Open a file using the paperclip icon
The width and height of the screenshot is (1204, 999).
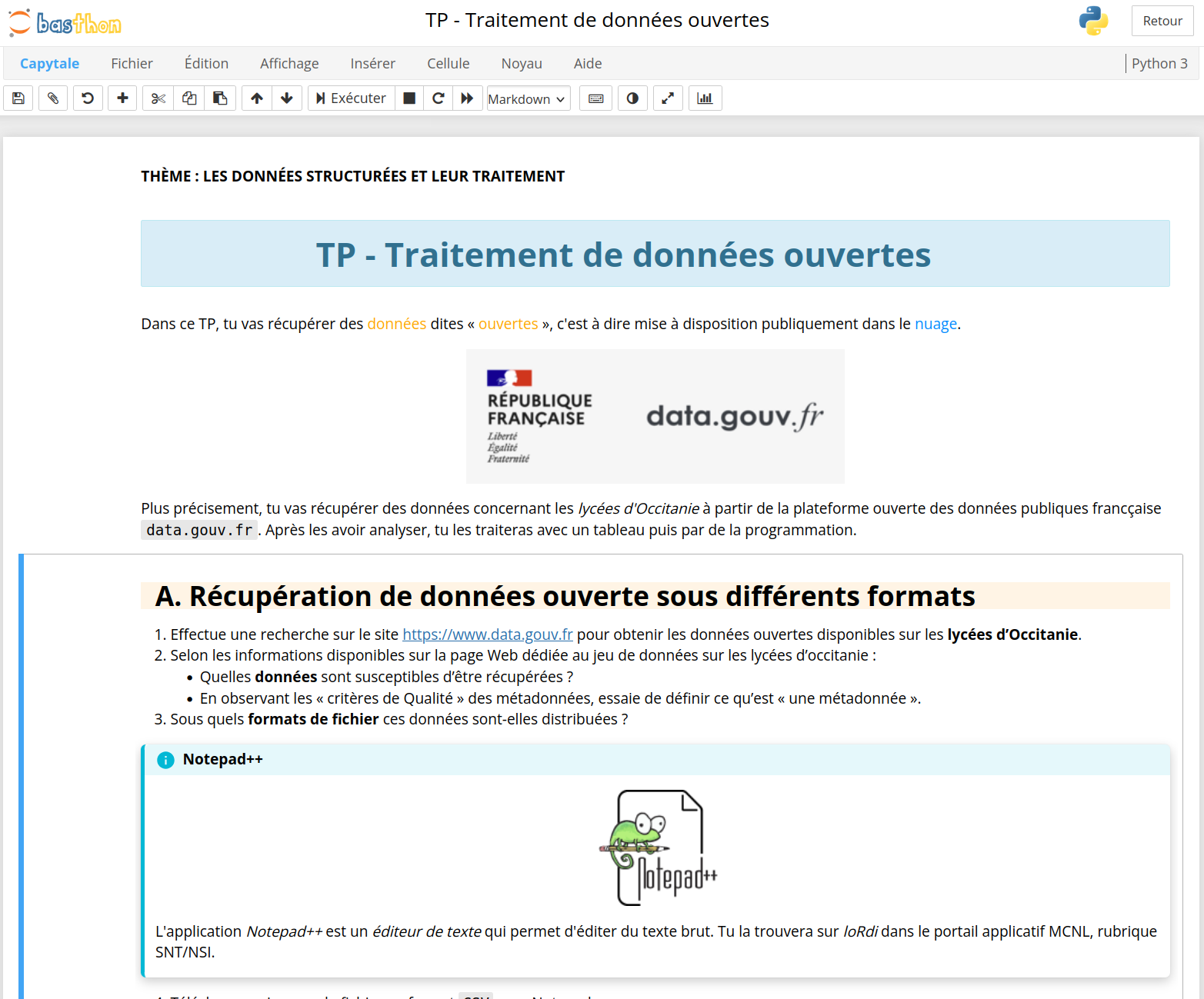(52, 98)
